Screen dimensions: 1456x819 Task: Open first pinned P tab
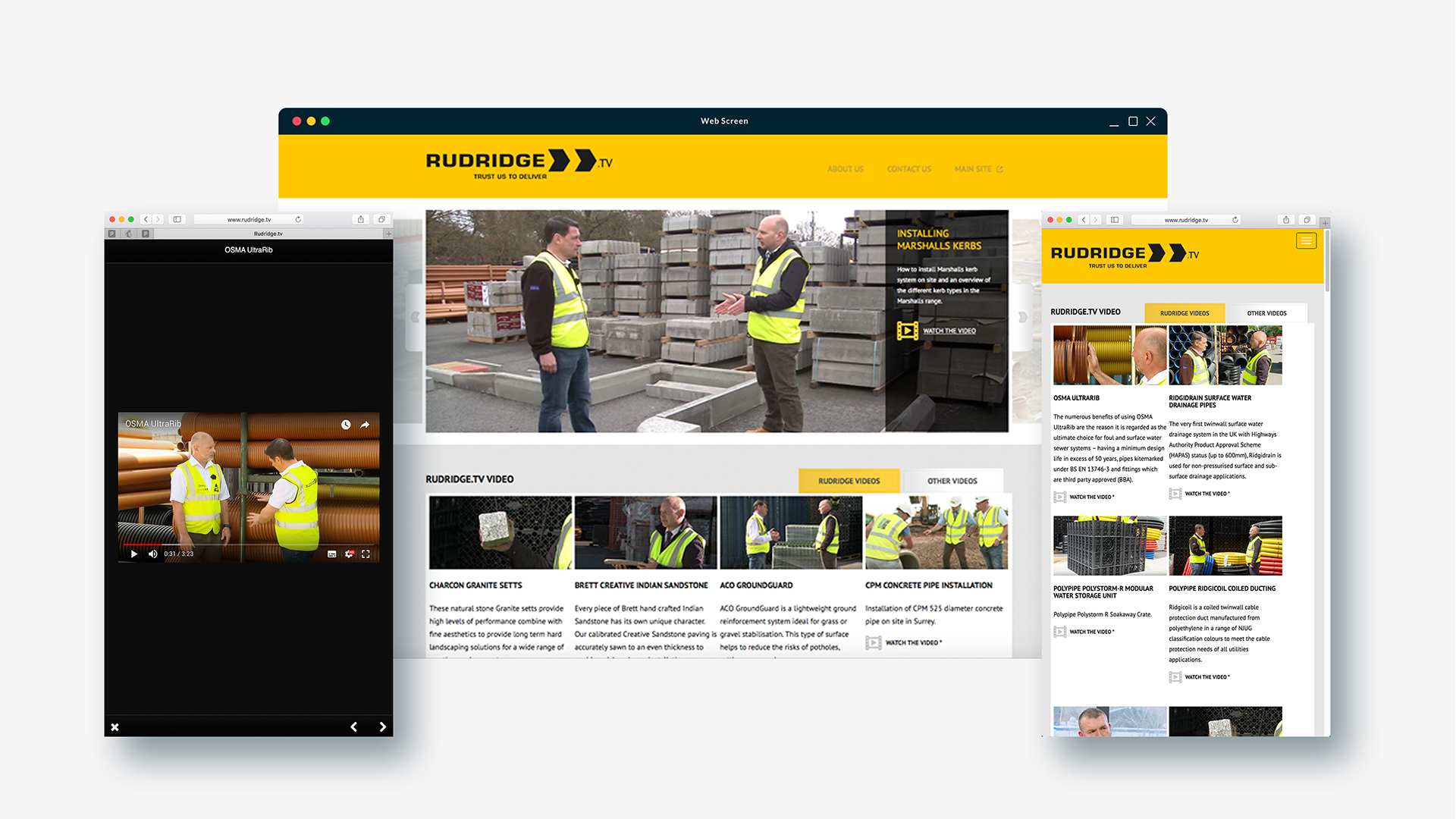(x=112, y=234)
